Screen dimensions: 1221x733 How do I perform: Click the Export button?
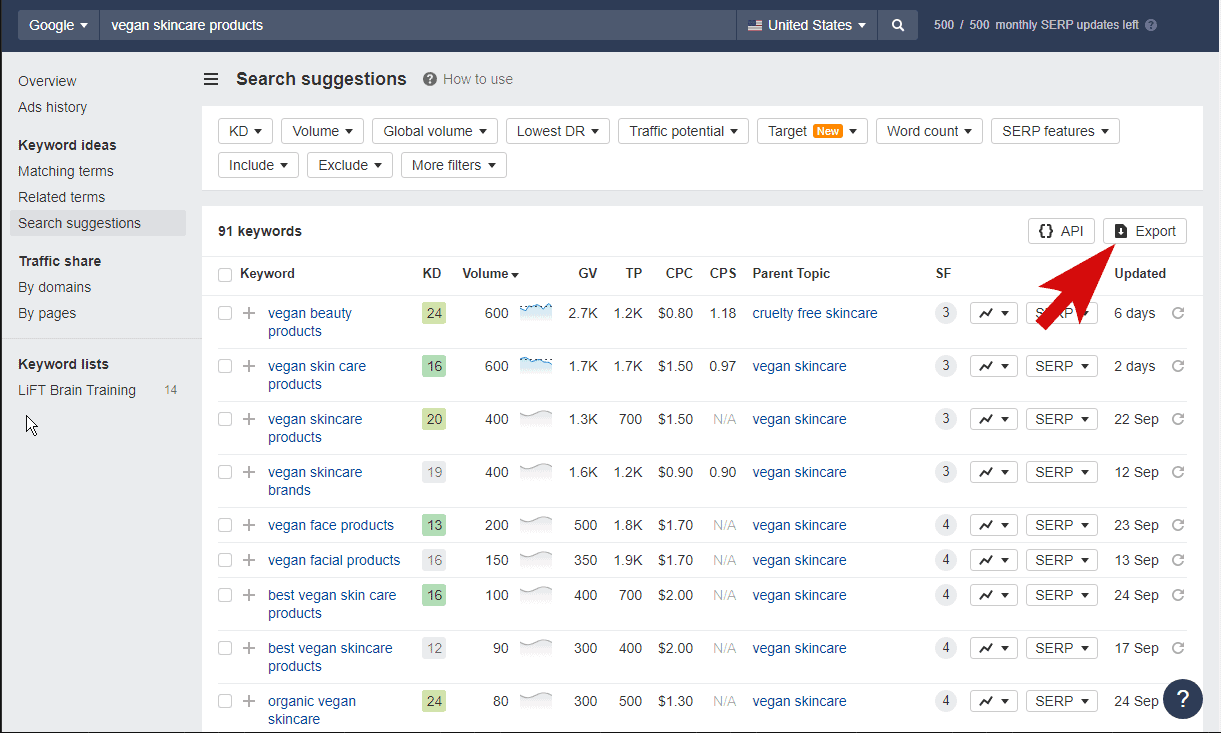1145,231
